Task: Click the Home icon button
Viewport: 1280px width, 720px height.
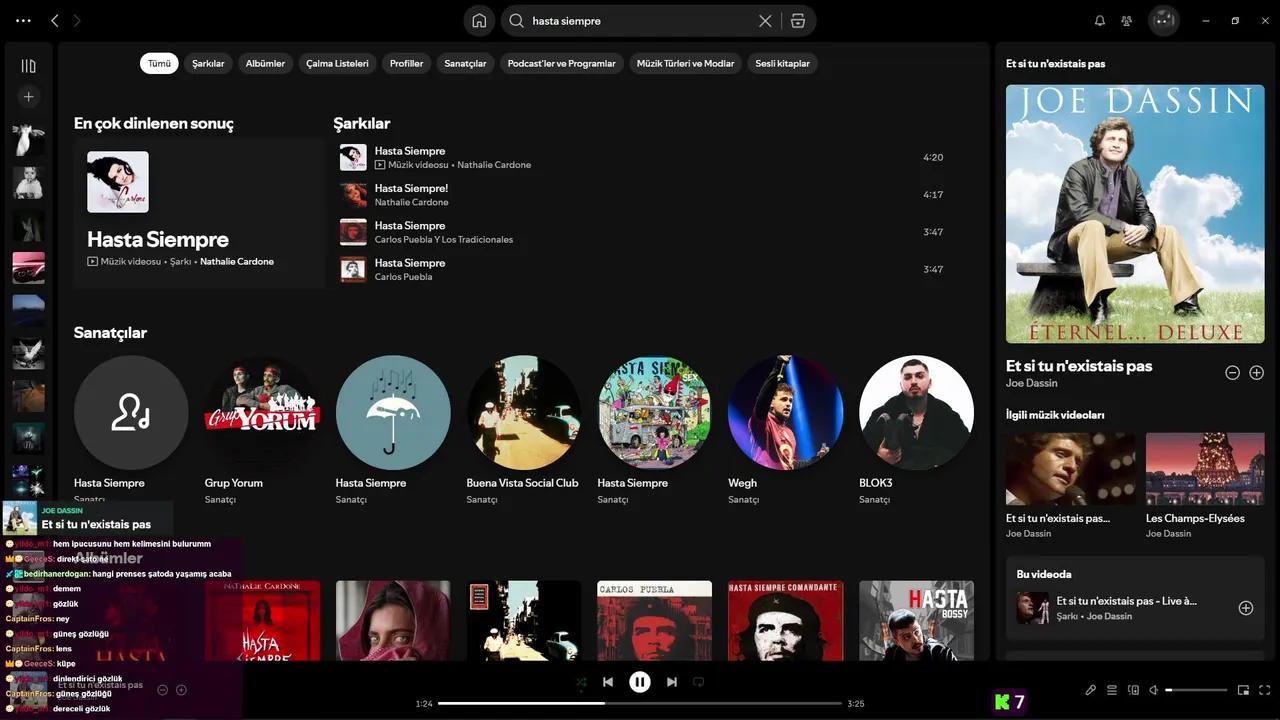Action: [x=479, y=20]
